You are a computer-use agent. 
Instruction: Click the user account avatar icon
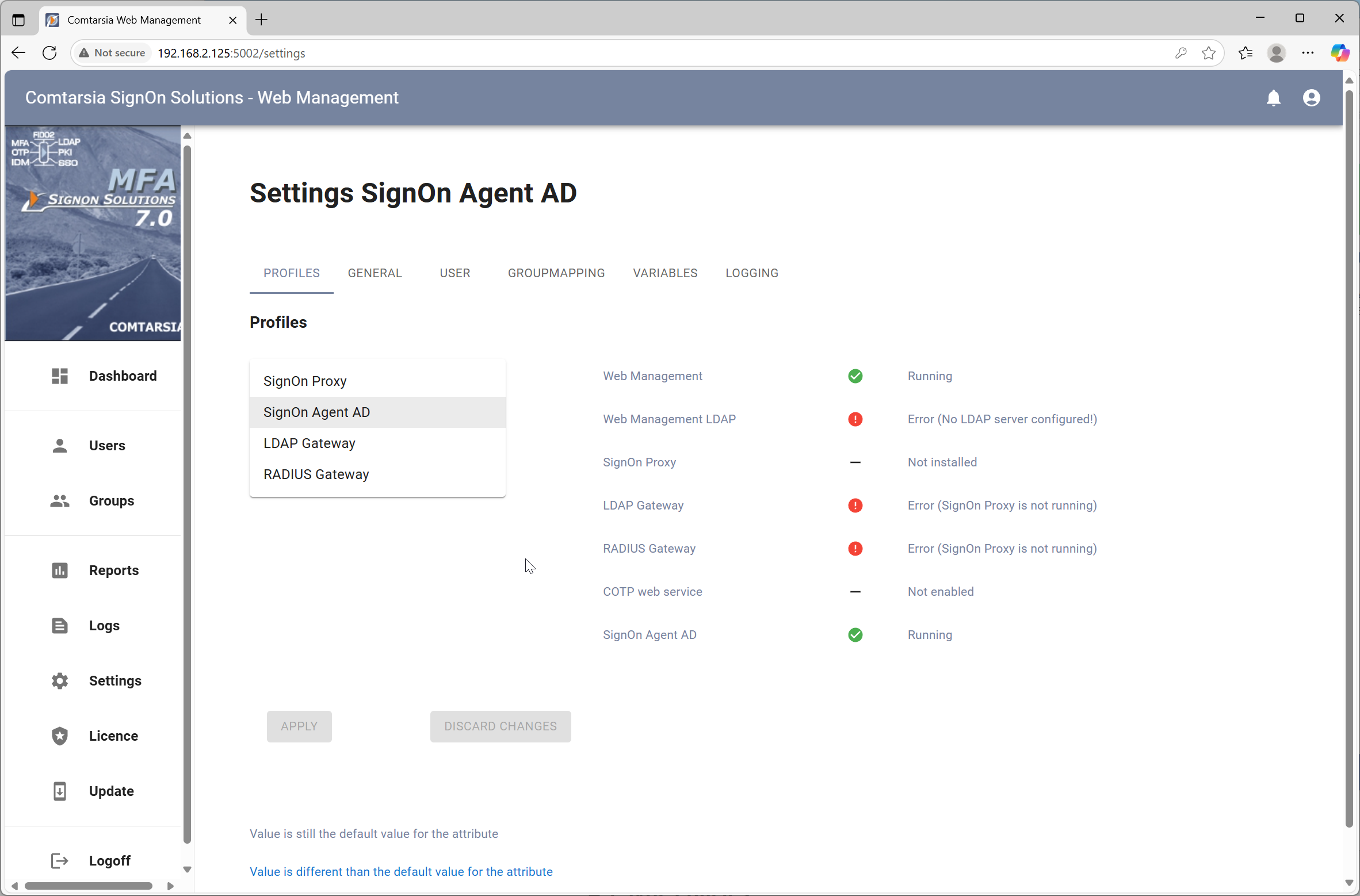[x=1311, y=98]
